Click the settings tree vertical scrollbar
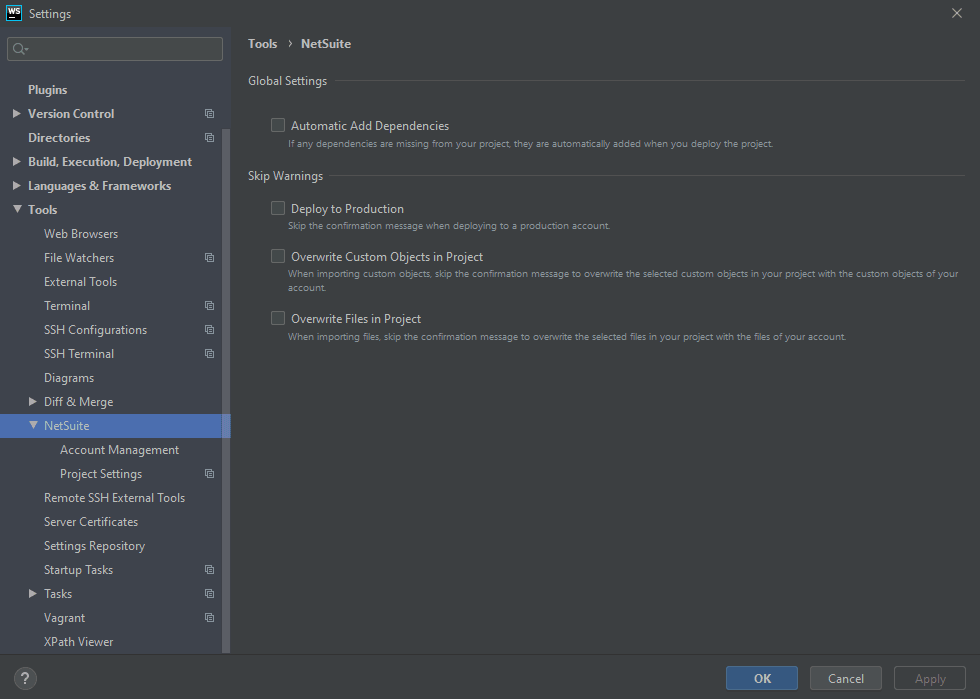 [226, 391]
